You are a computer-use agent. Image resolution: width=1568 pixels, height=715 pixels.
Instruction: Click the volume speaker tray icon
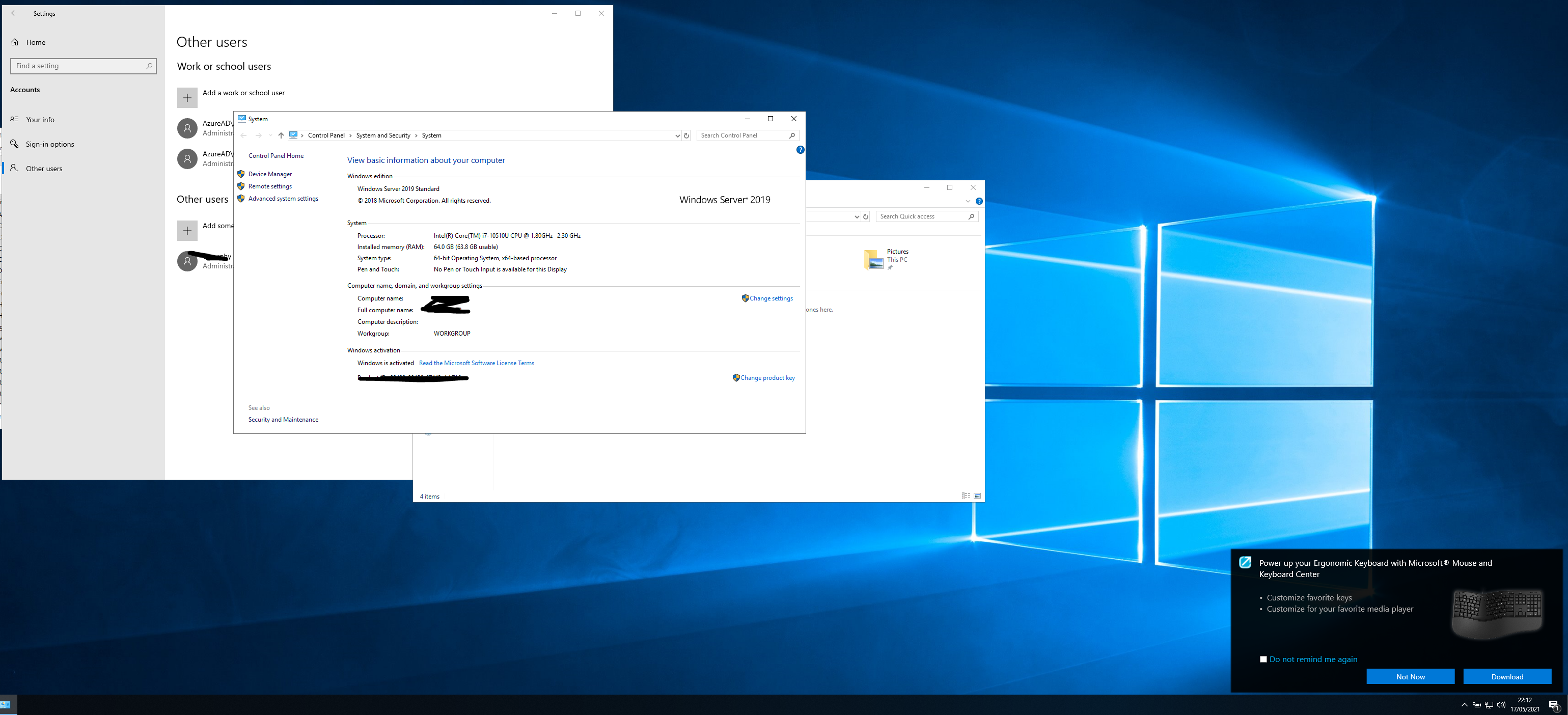pyautogui.click(x=1501, y=705)
